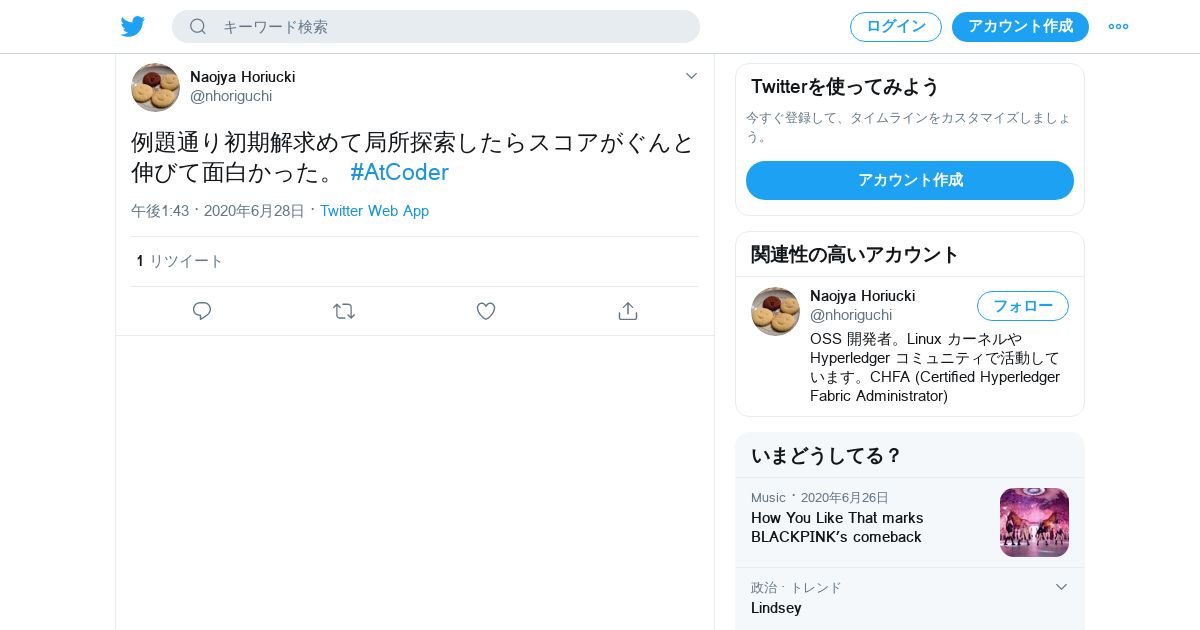
Task: Expand the tweet options chevron
Action: (x=691, y=76)
